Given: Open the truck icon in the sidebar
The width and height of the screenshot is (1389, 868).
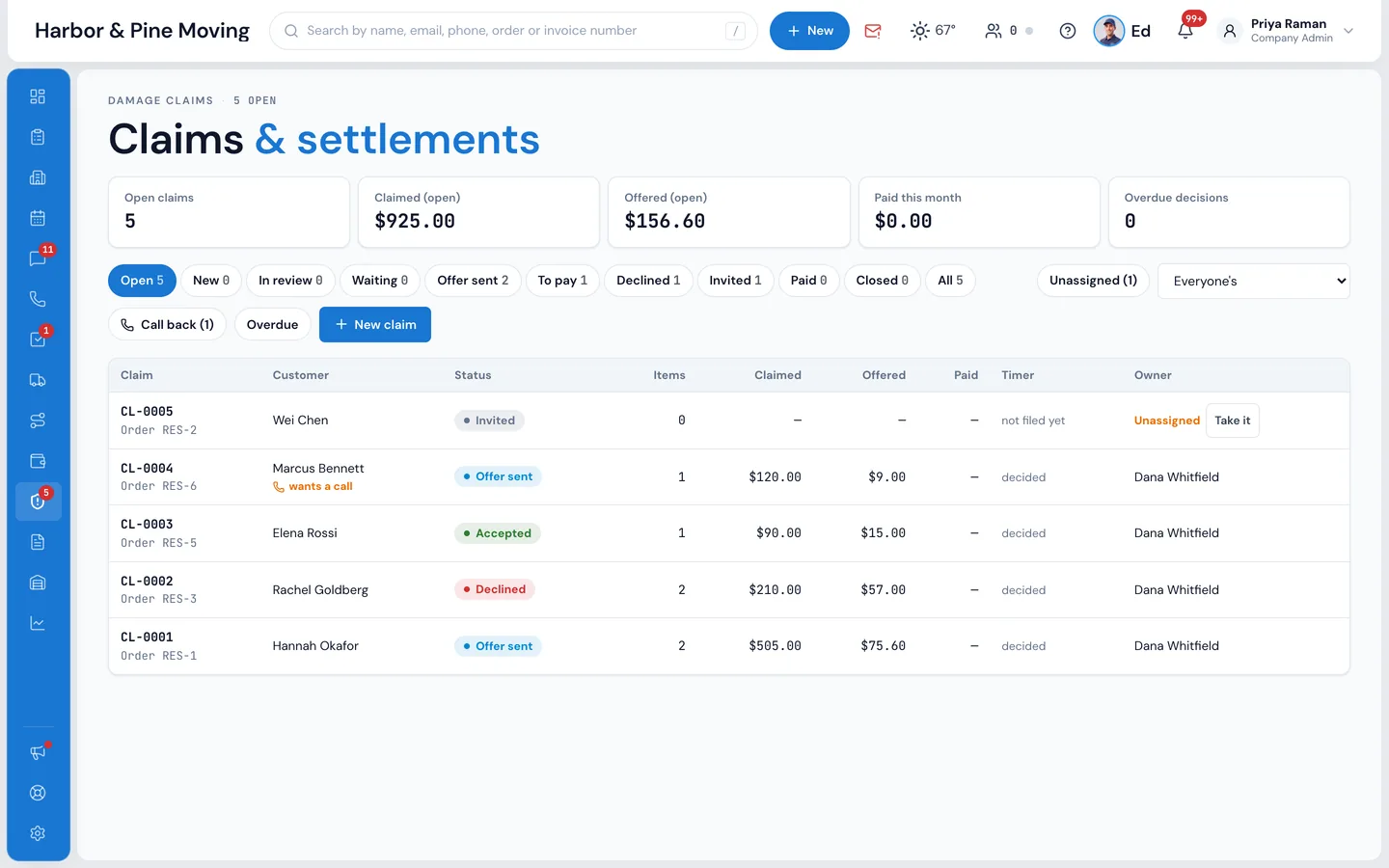Looking at the screenshot, I should coord(38,380).
